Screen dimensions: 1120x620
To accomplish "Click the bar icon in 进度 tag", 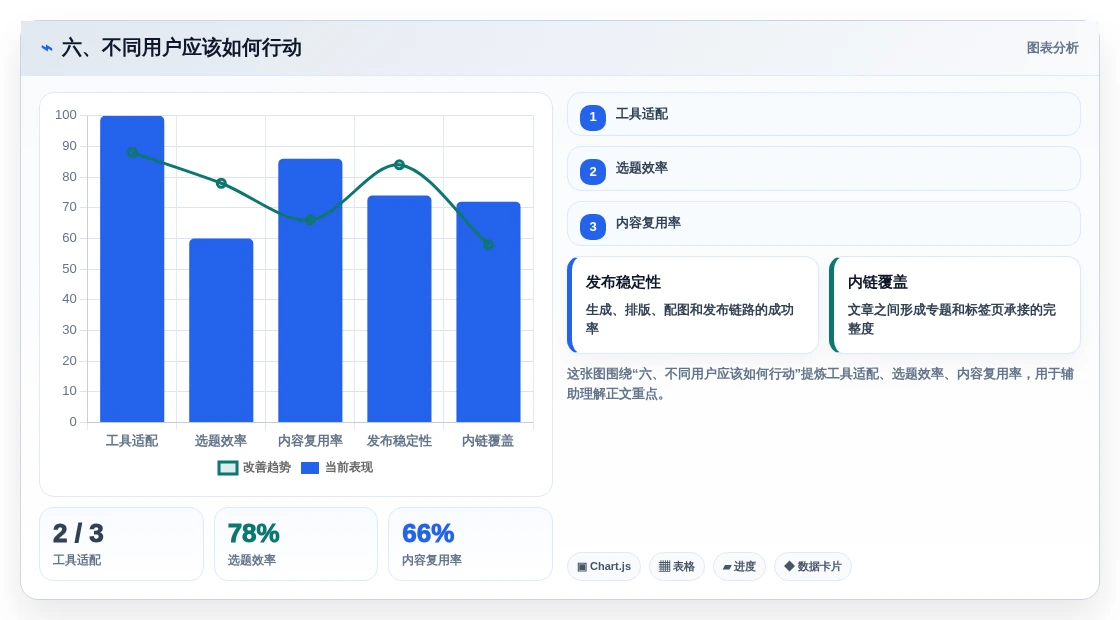I will tap(727, 567).
